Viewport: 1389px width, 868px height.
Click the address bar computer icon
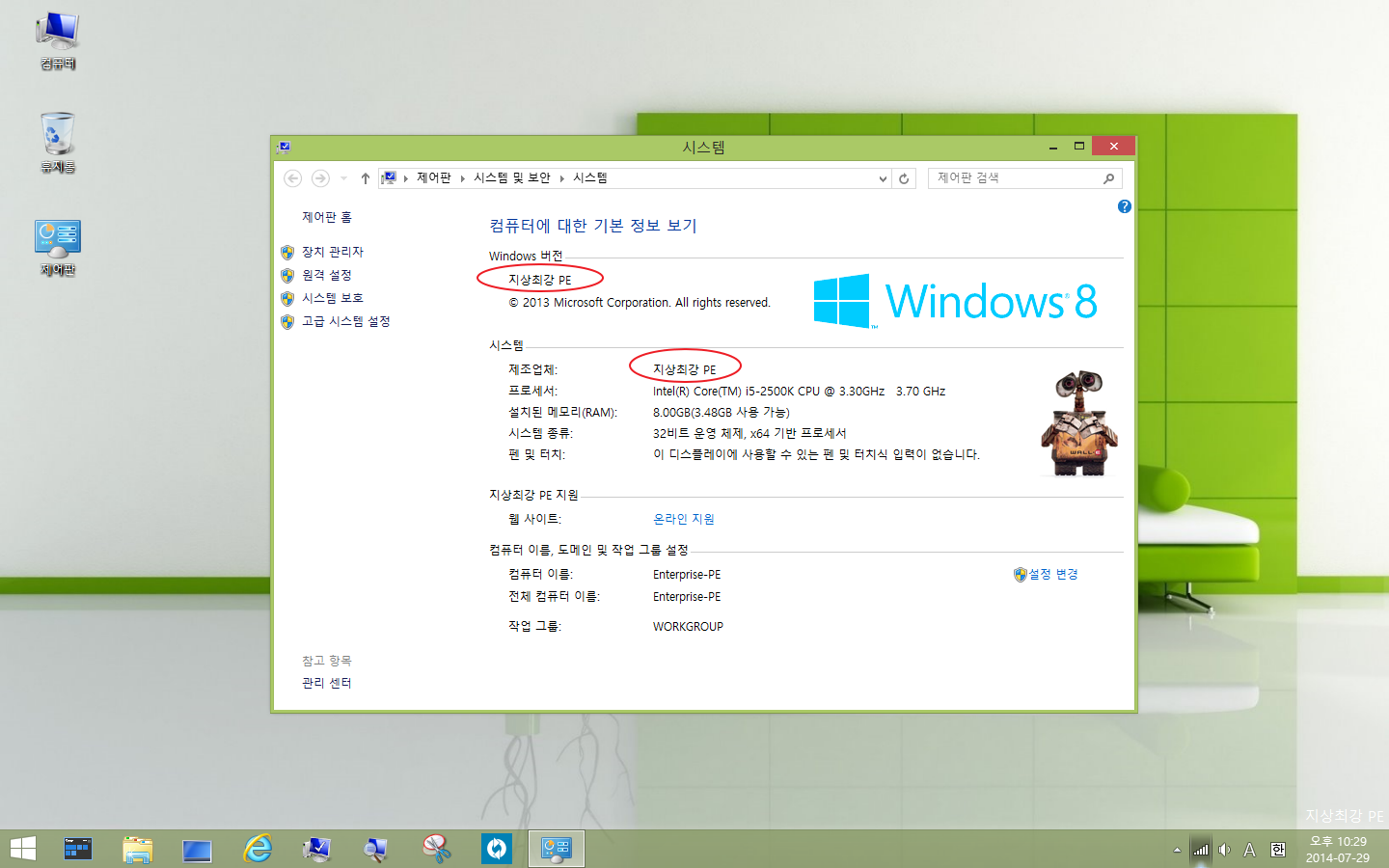click(x=389, y=177)
